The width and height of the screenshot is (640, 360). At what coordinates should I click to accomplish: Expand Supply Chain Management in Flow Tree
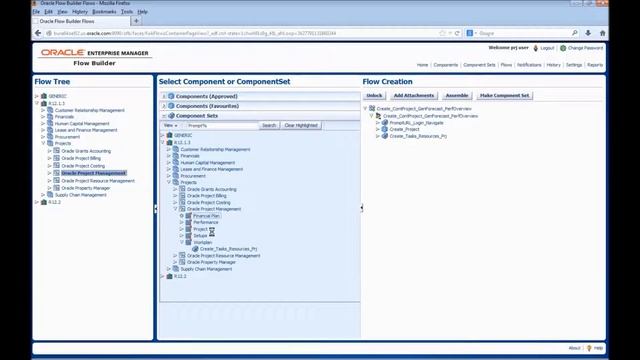coord(43,195)
